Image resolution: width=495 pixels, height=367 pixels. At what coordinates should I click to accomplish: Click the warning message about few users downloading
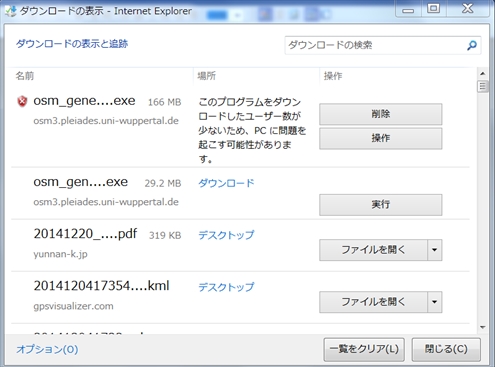252,130
